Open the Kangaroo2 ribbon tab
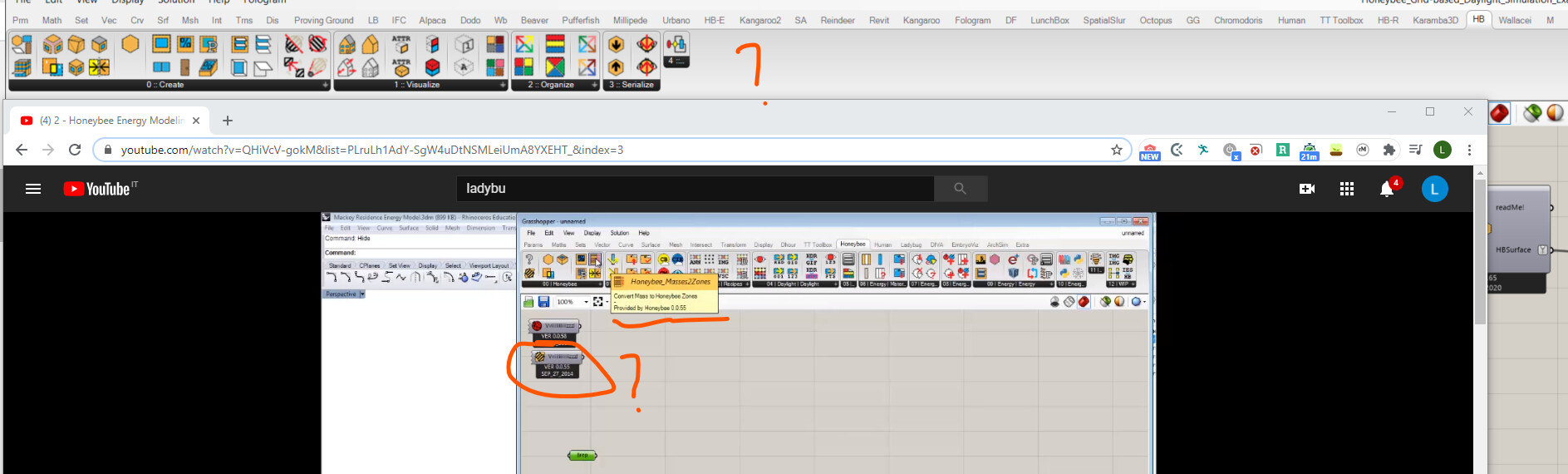 (760, 20)
